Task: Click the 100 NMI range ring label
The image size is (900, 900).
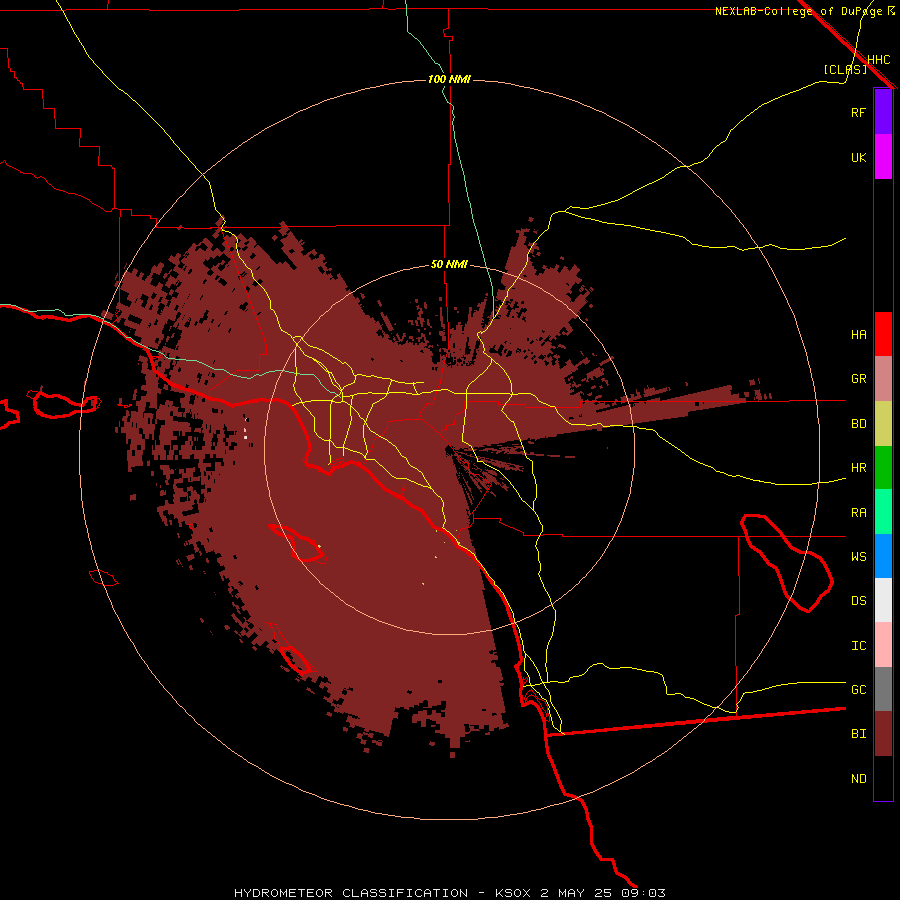Action: 449,79
